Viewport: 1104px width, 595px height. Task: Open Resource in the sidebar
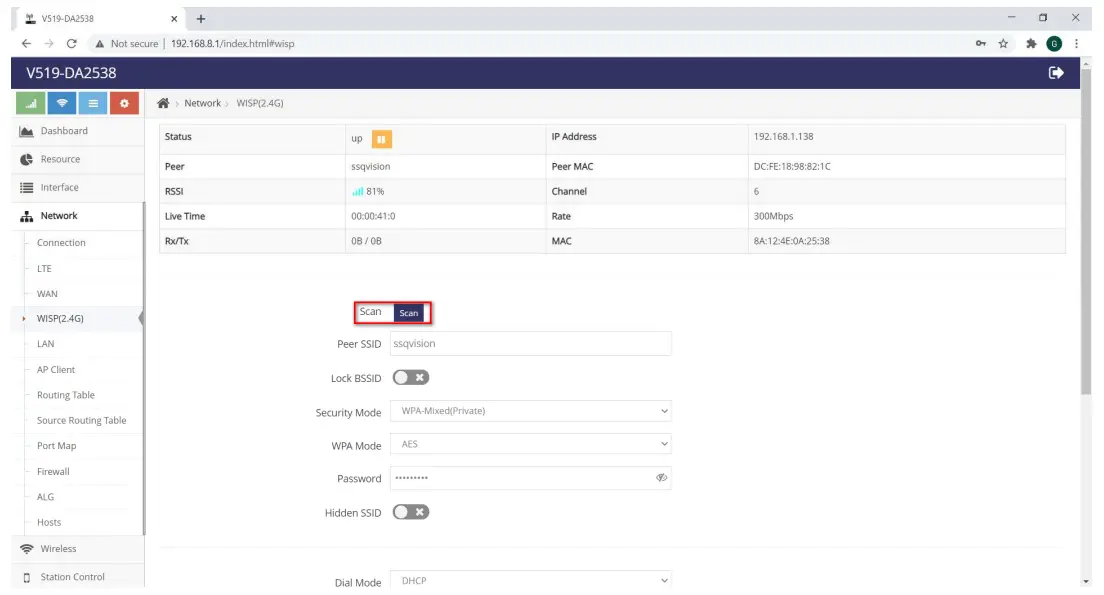point(77,159)
